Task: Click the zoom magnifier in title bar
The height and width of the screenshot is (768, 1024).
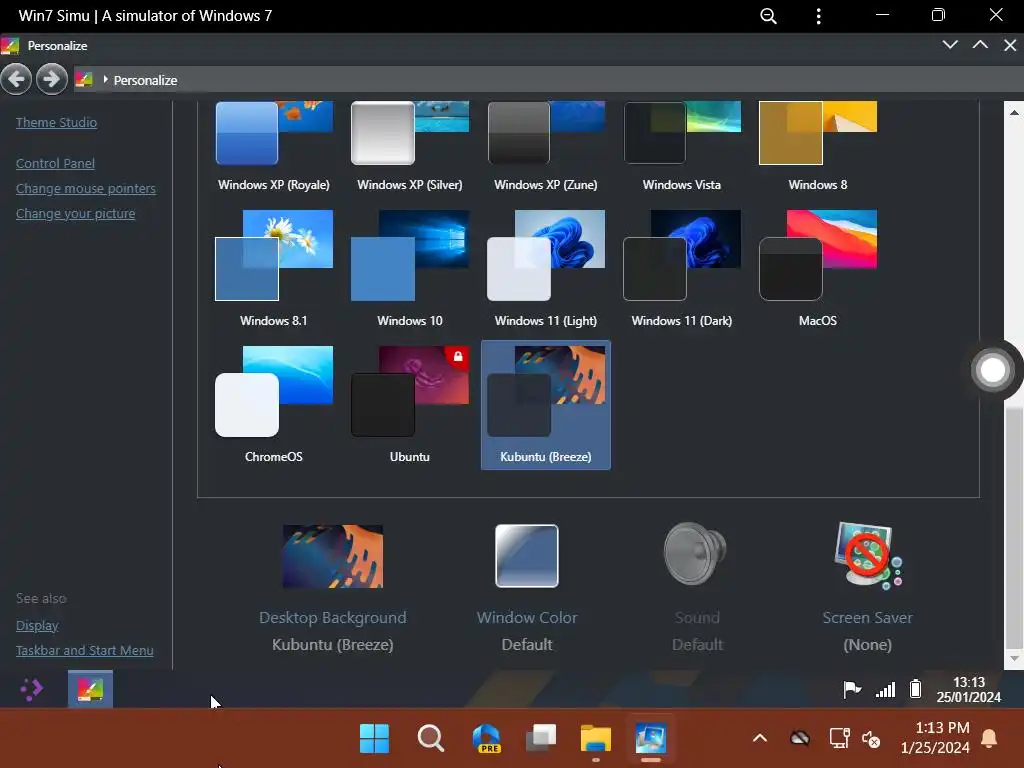Action: click(x=769, y=16)
